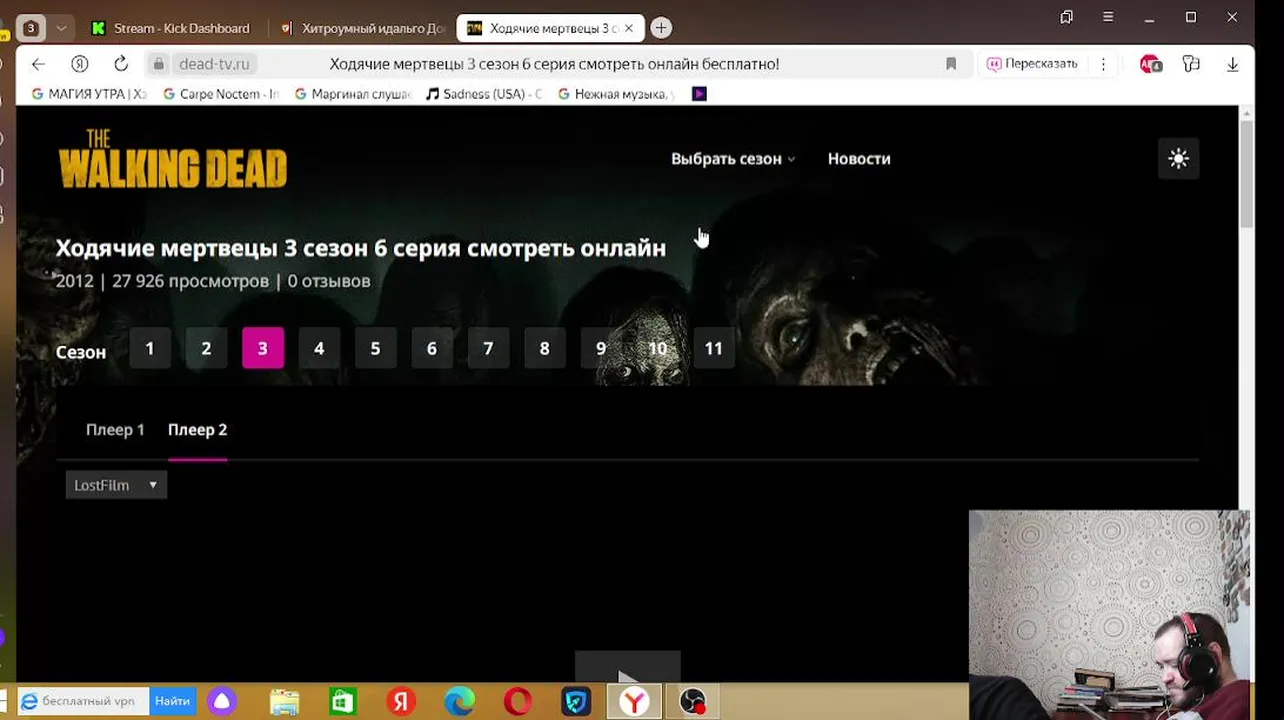Open the purple play icon bookmark

click(x=699, y=94)
